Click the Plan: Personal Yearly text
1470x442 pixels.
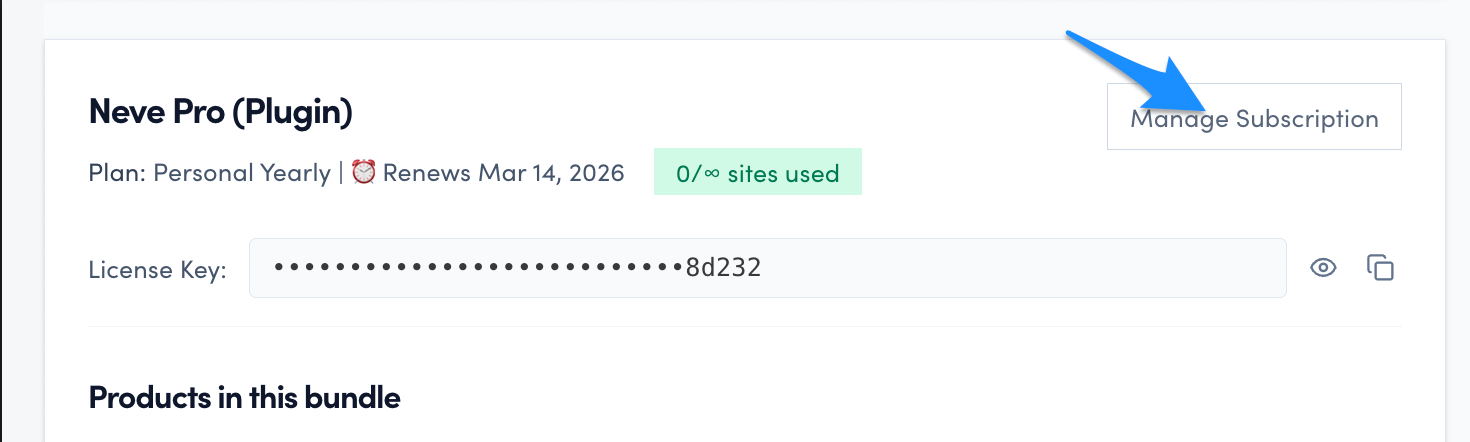click(x=209, y=173)
